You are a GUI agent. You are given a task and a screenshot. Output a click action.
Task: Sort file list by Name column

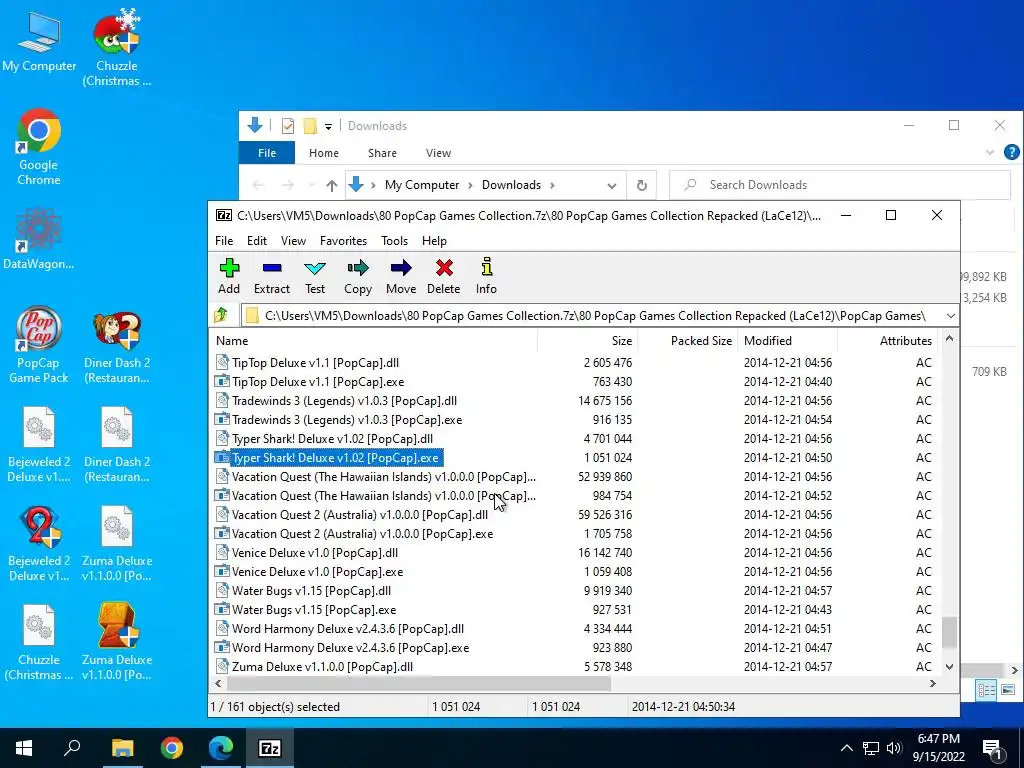click(375, 341)
